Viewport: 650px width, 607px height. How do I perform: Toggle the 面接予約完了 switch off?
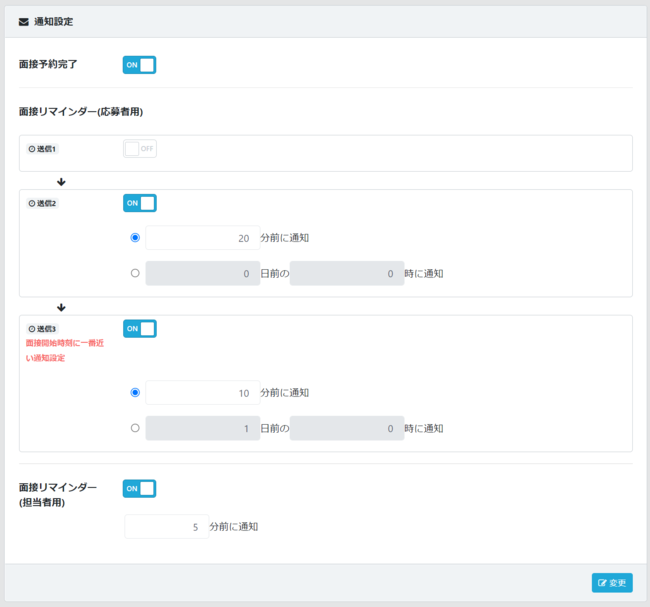(x=139, y=65)
